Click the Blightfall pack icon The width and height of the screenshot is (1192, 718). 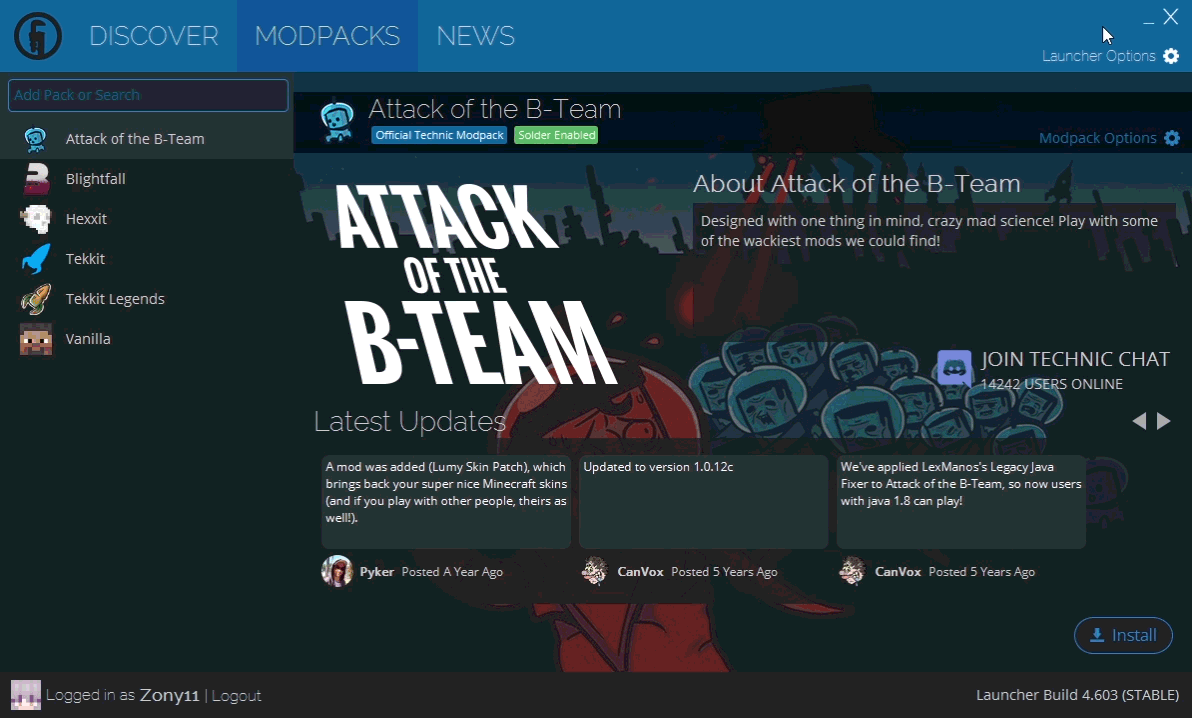point(35,179)
